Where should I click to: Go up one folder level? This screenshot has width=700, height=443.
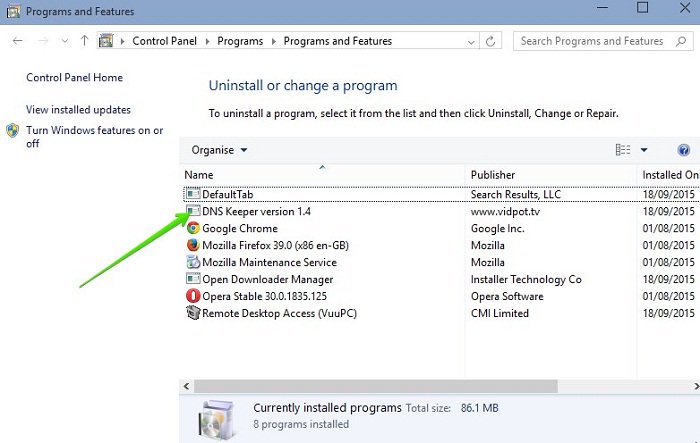[x=84, y=41]
